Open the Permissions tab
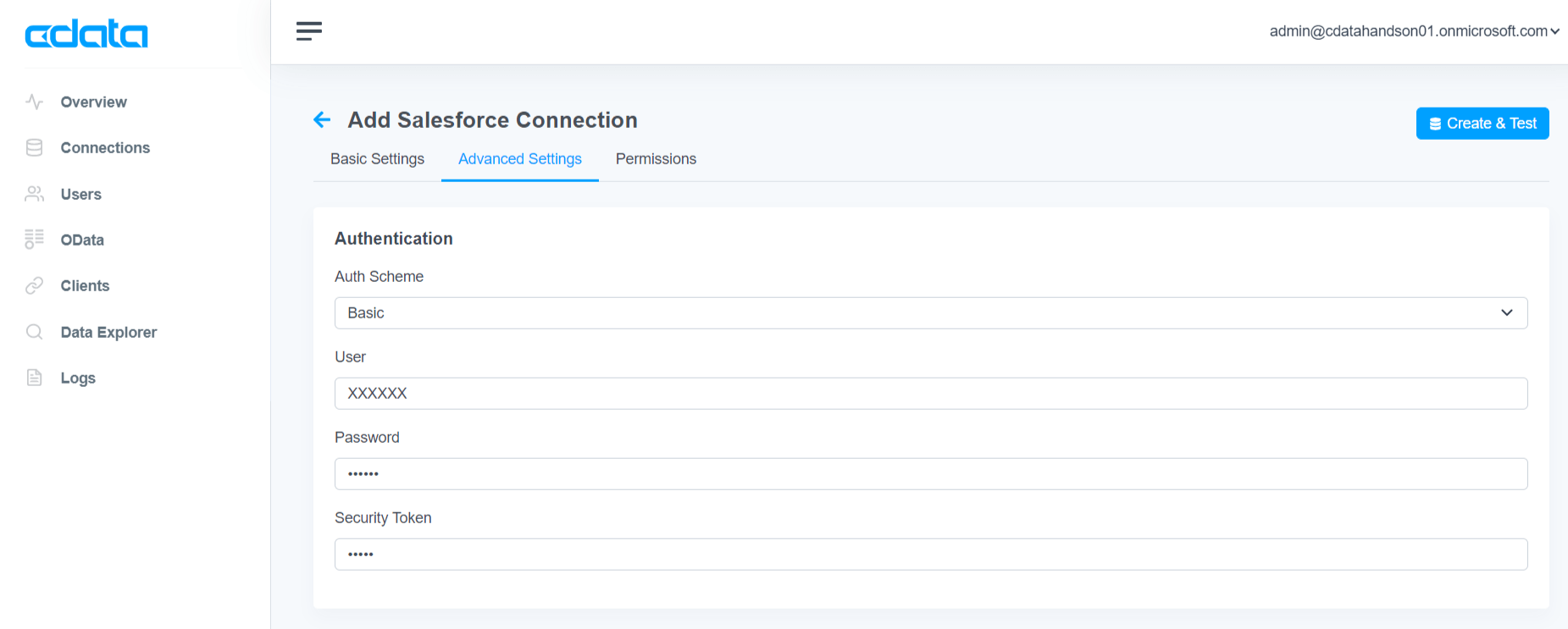 (656, 159)
